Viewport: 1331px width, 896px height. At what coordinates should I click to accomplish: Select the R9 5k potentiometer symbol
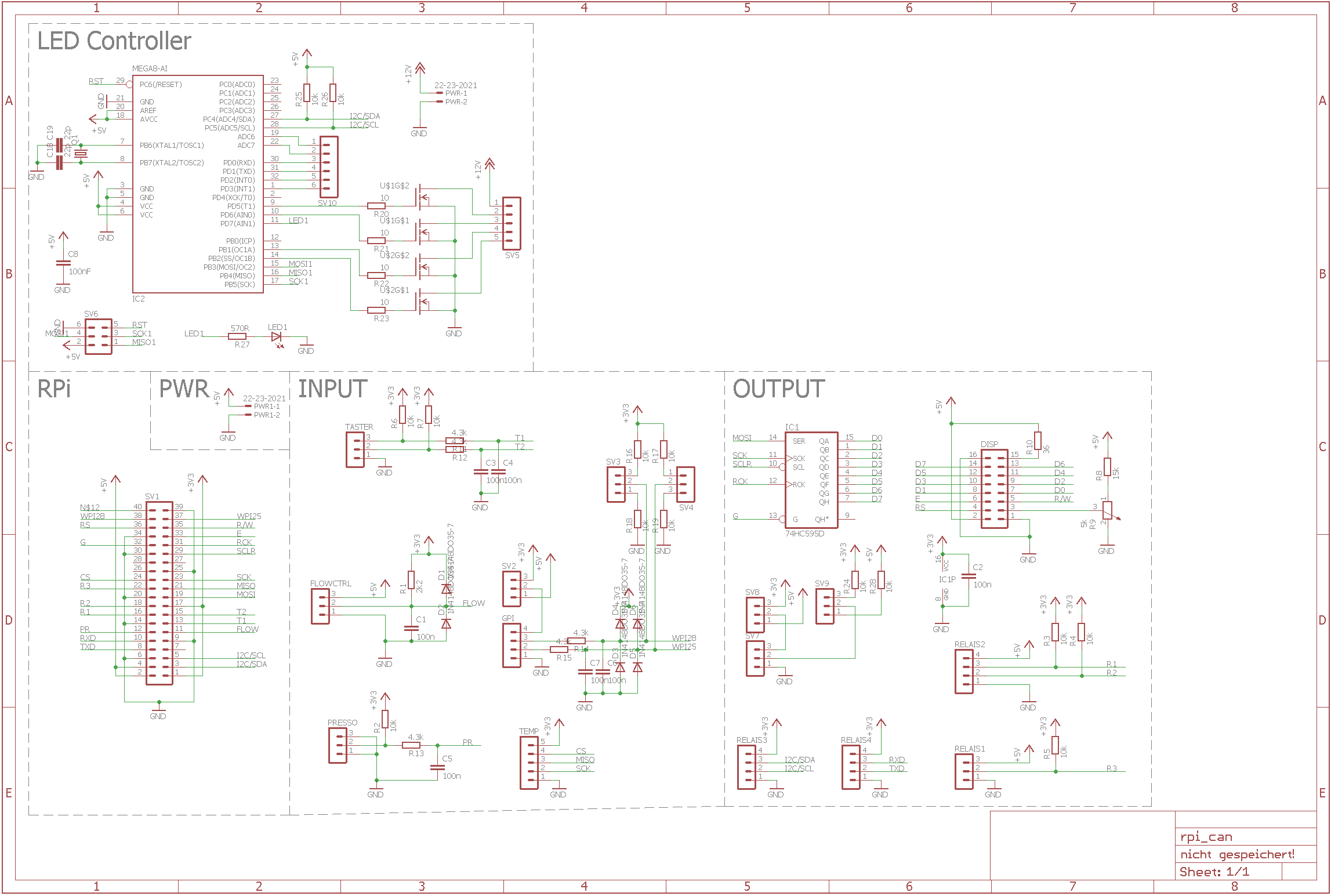(x=1107, y=510)
